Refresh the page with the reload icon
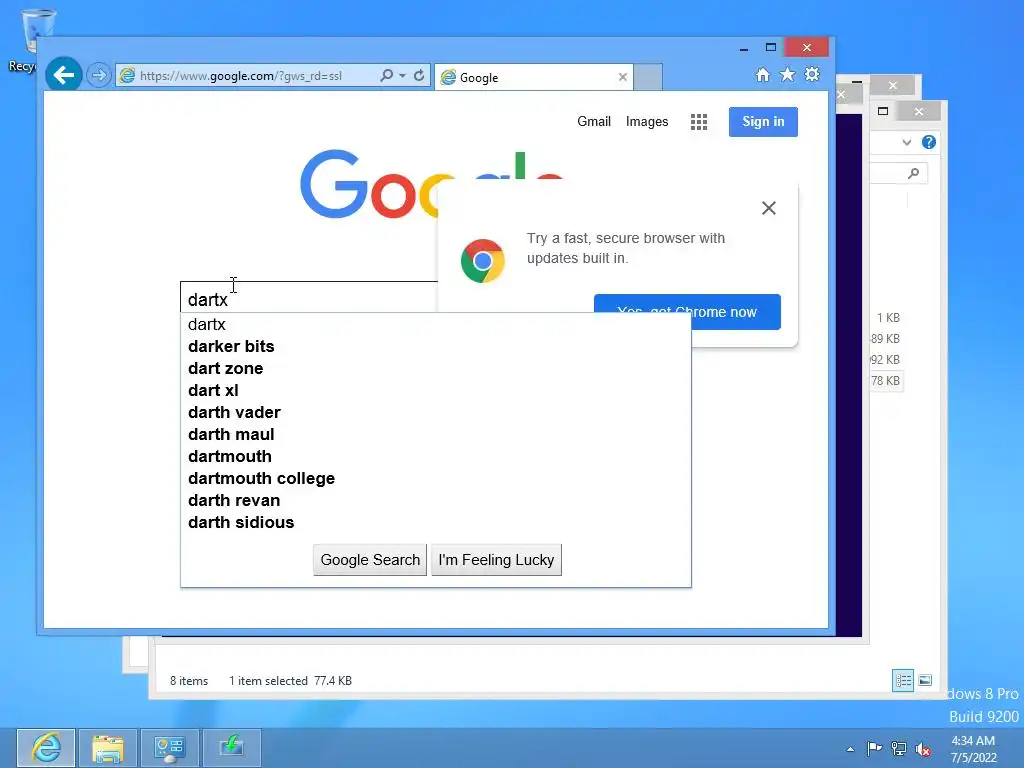 (x=419, y=75)
